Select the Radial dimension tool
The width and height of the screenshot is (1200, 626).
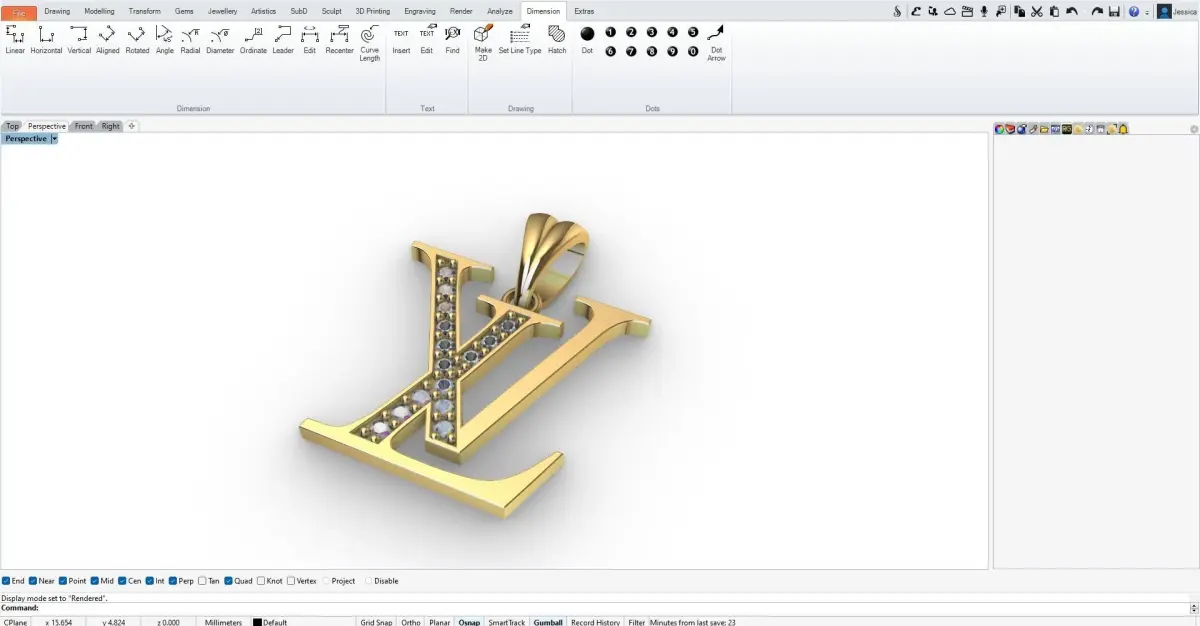coord(190,40)
